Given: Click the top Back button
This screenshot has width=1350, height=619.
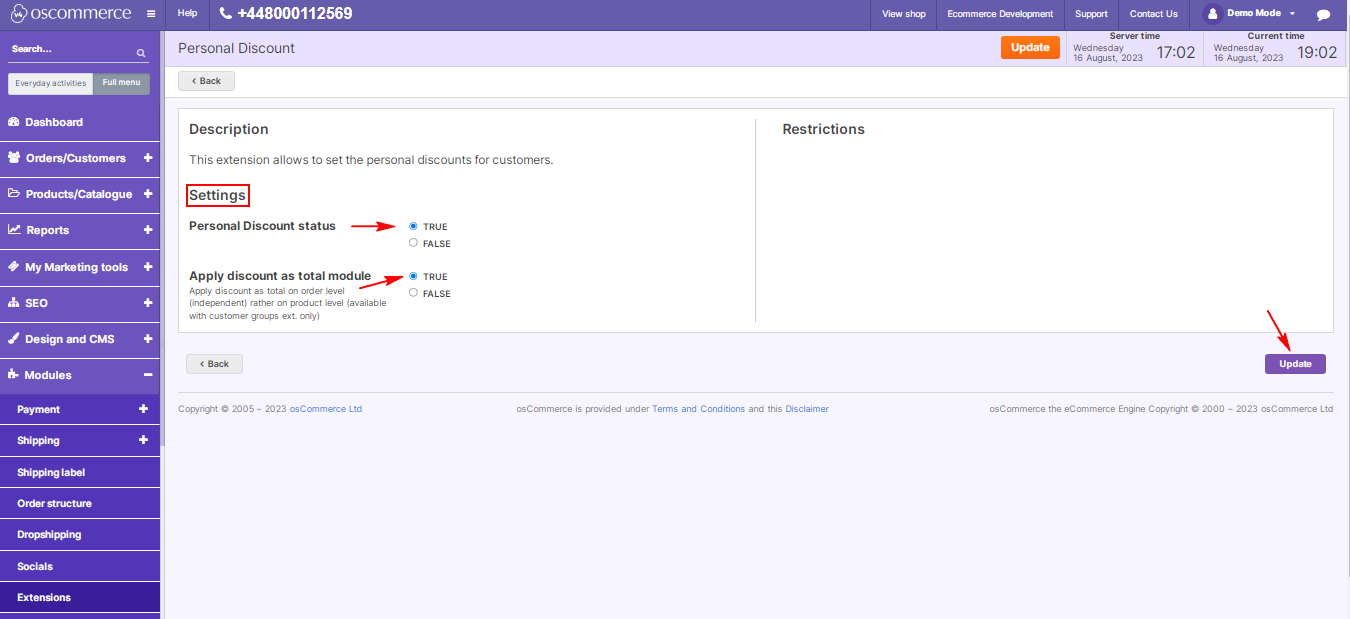Looking at the screenshot, I should (x=206, y=81).
